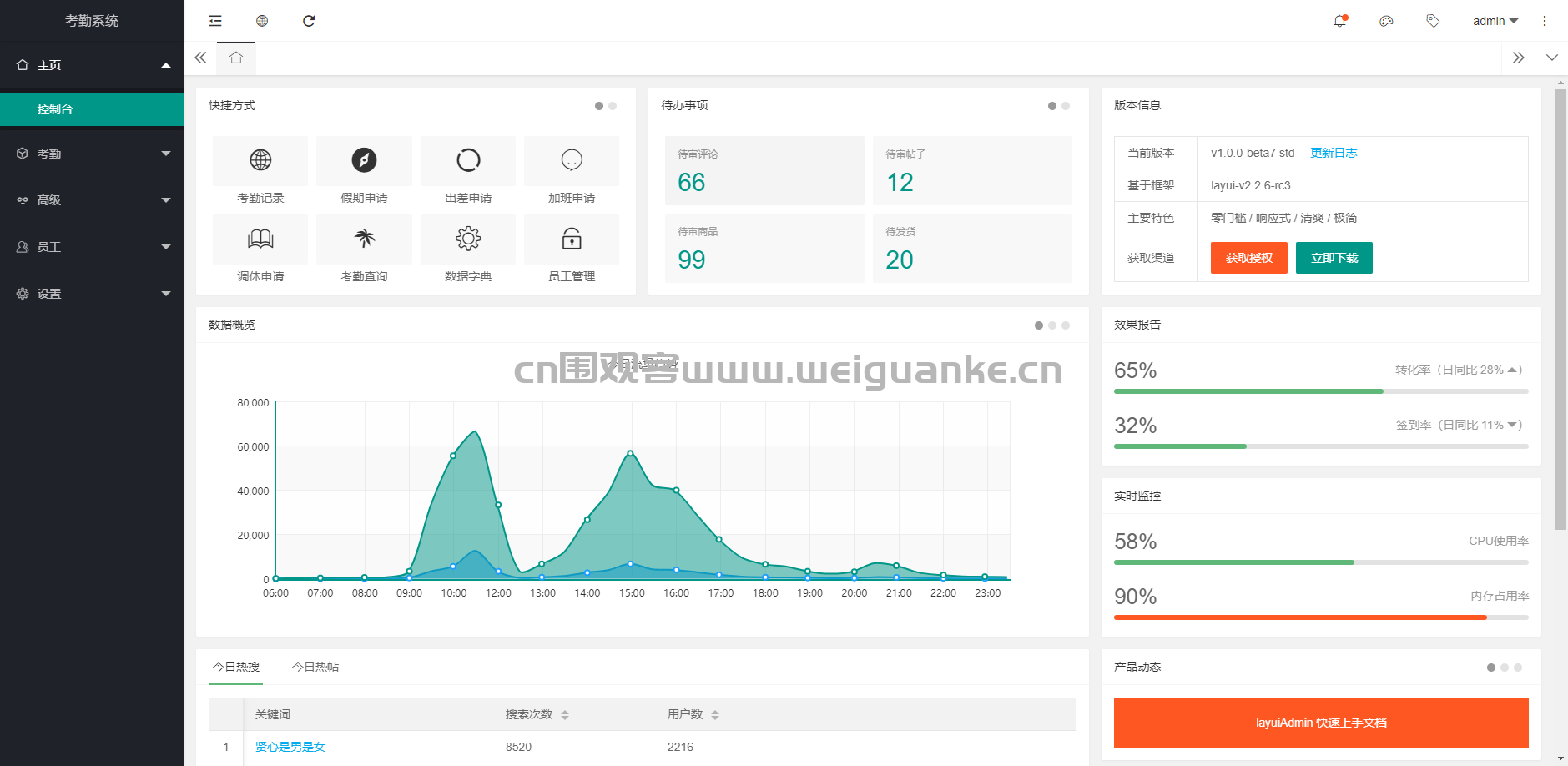
Task: Open the notification bell
Action: 1340,21
